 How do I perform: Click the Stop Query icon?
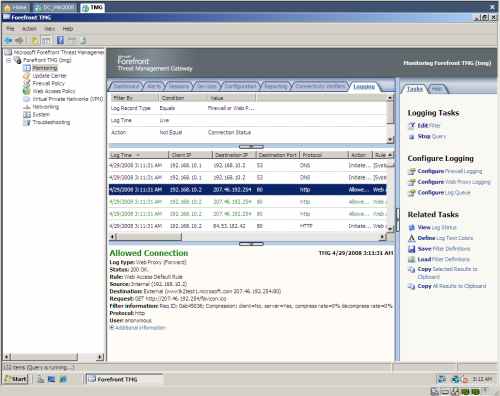(x=412, y=136)
